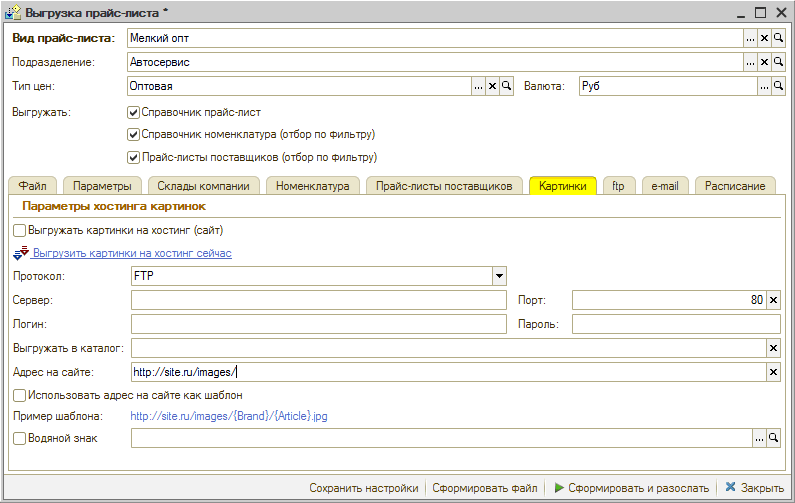Open selection list for Вид прайс-листа
Image resolution: width=795 pixels, height=503 pixels.
click(750, 38)
